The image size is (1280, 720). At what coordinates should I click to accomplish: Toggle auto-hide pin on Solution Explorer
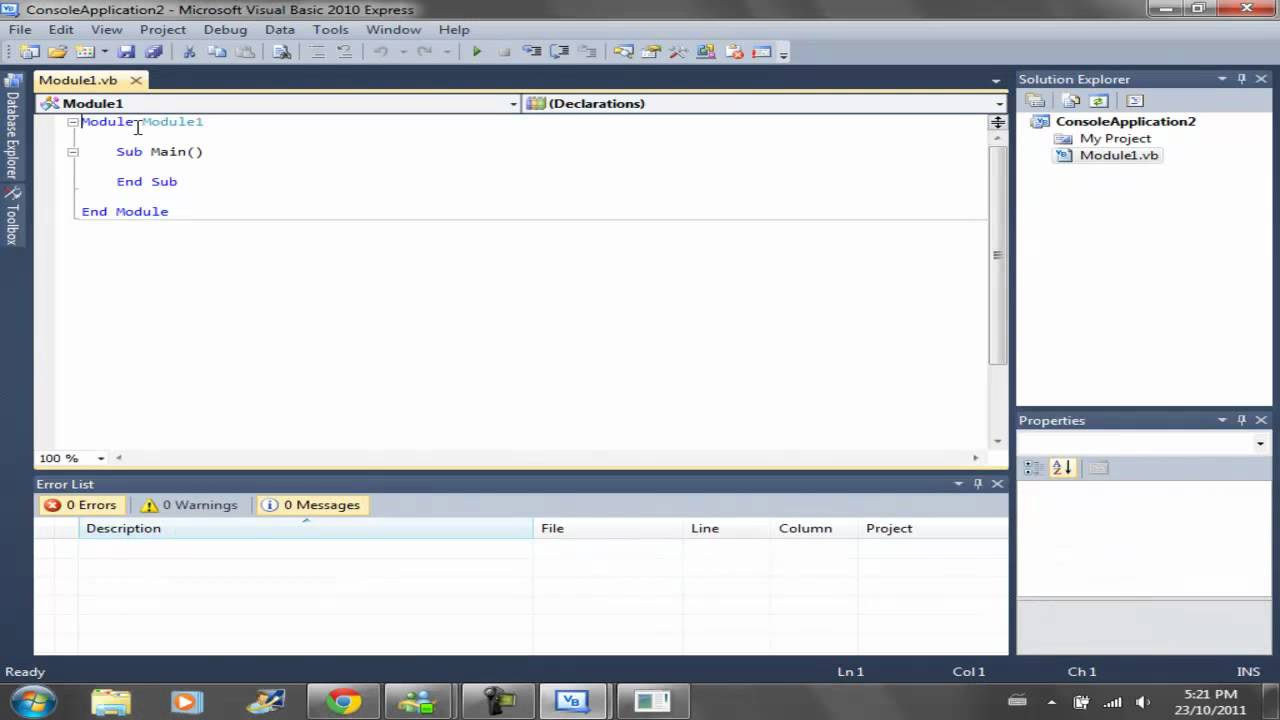click(1242, 79)
